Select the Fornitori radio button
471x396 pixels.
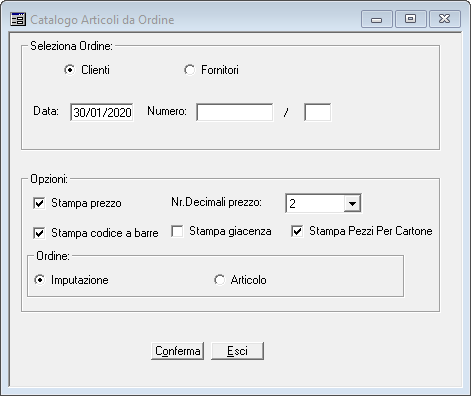(x=190, y=70)
